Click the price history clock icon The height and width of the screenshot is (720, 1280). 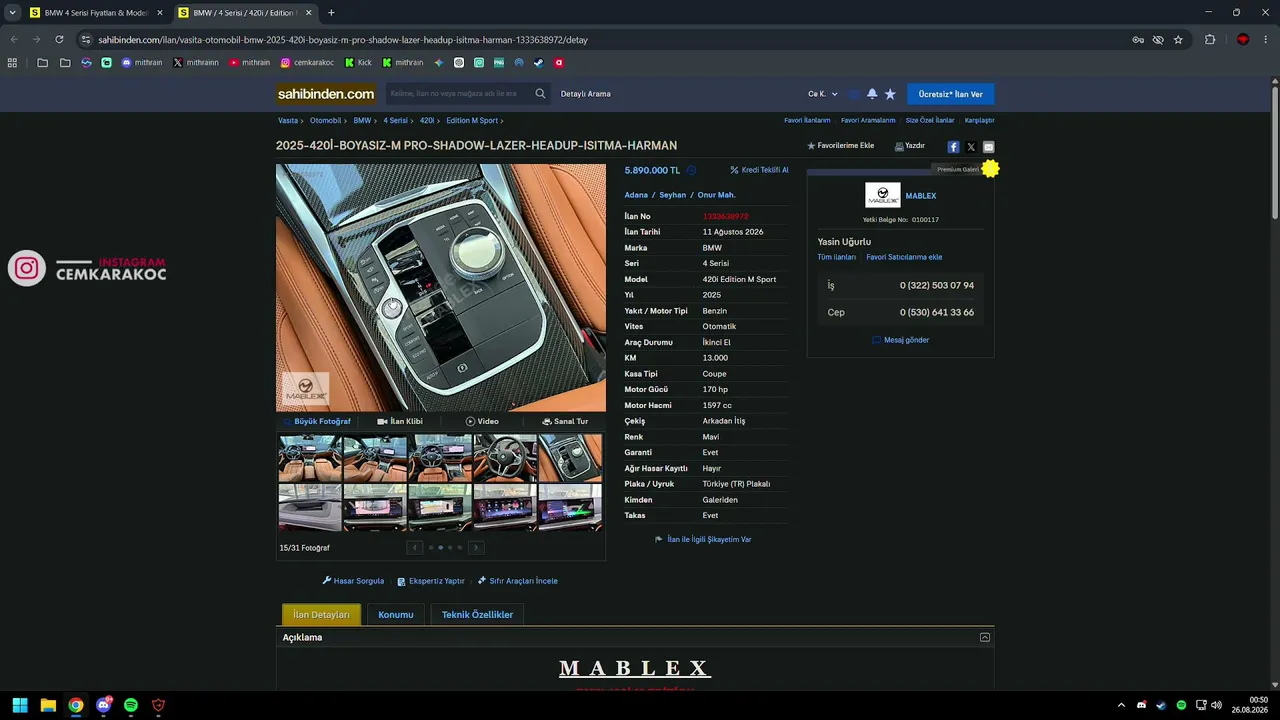pos(691,170)
